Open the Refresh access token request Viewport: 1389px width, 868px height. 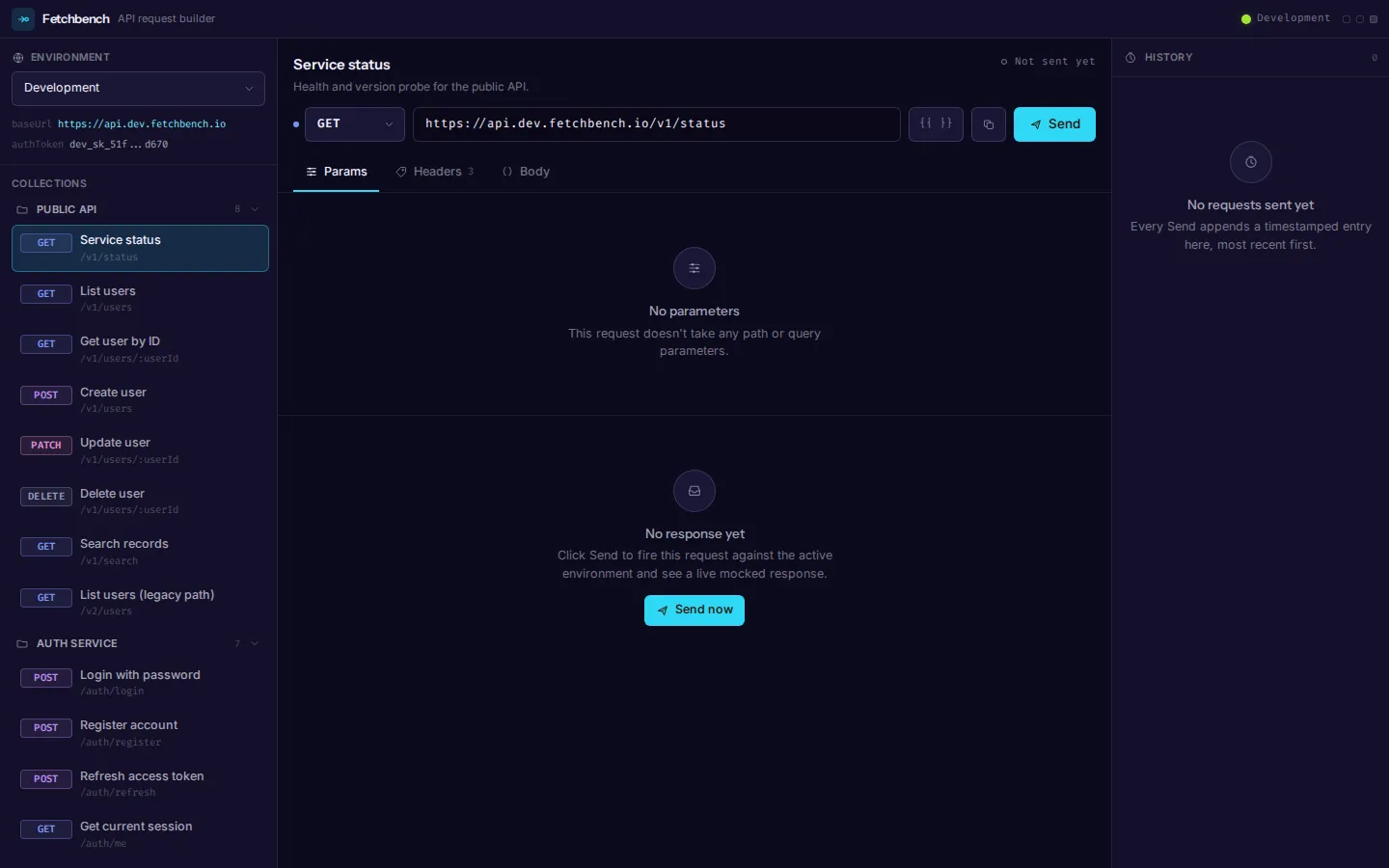click(140, 784)
